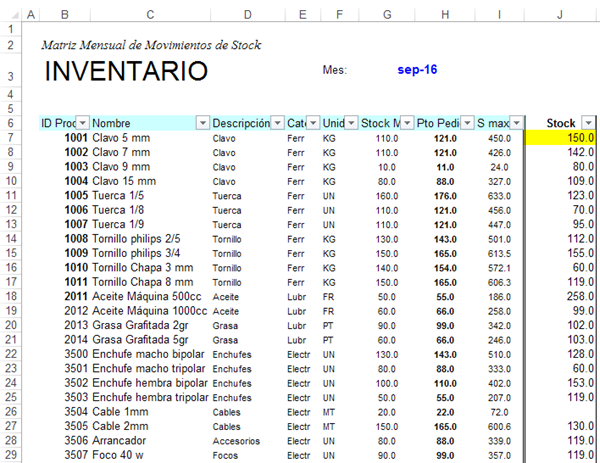Show filter options for the Cate column
This screenshot has width=600, height=463.
coord(313,123)
